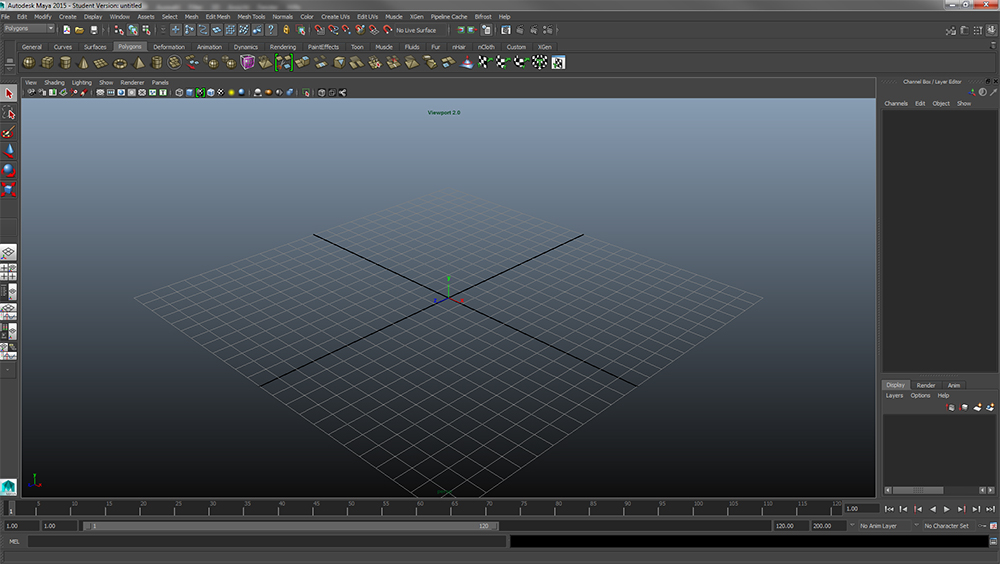
Task: Activate the Rotate tool in the toolbox
Action: [x=9, y=170]
